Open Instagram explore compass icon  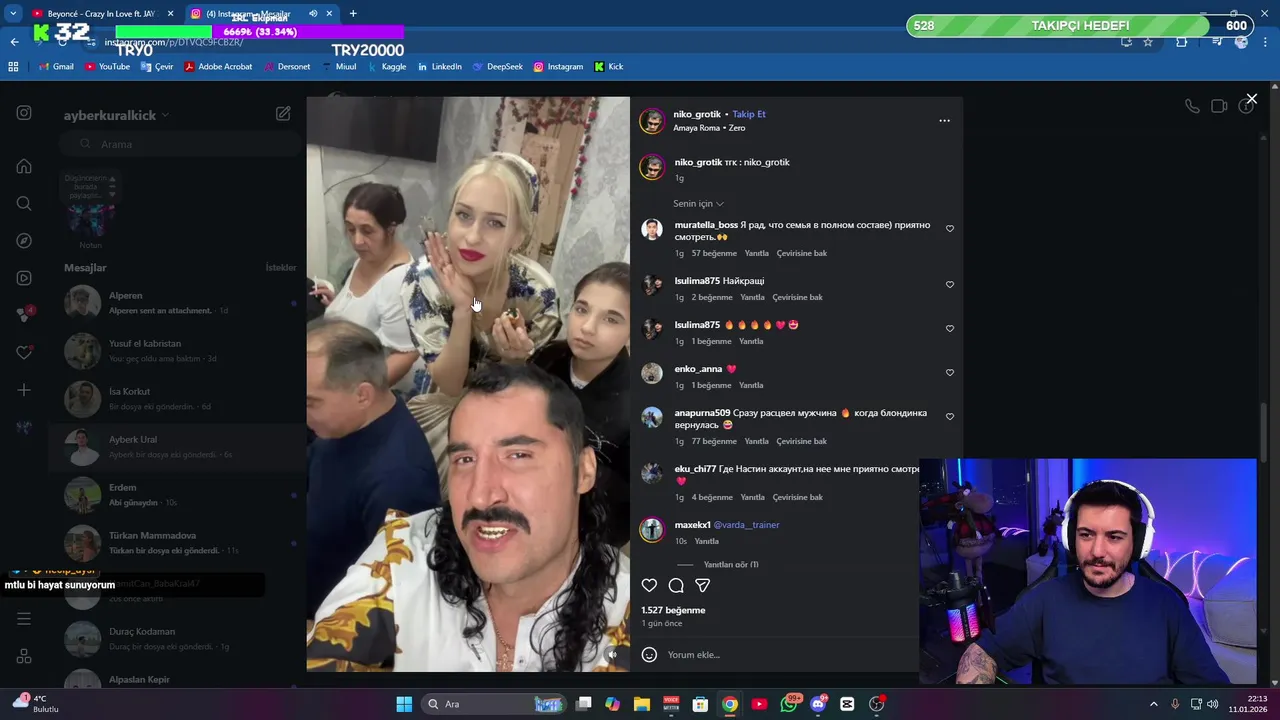coord(24,241)
